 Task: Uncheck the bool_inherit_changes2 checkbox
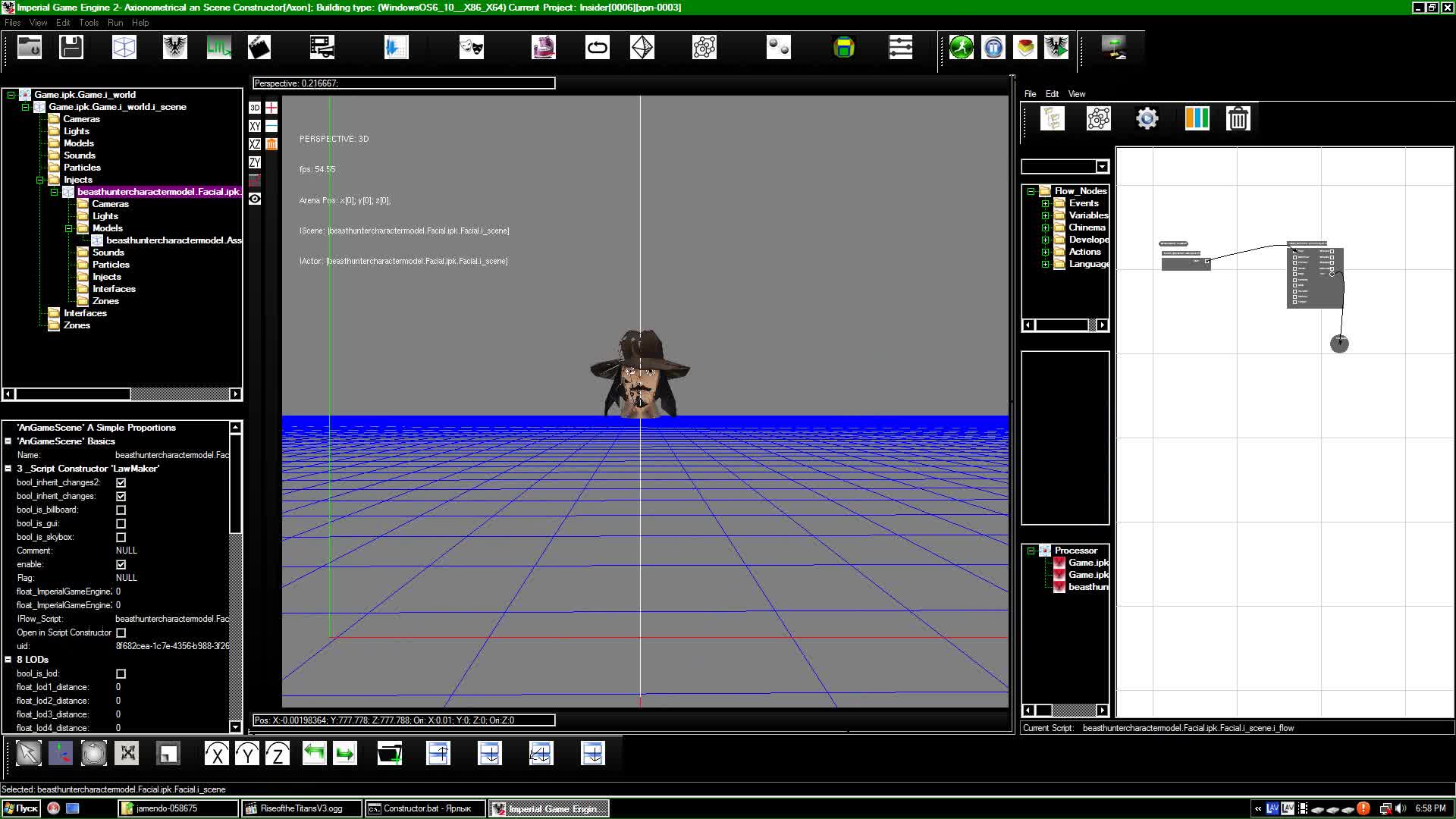coord(121,482)
